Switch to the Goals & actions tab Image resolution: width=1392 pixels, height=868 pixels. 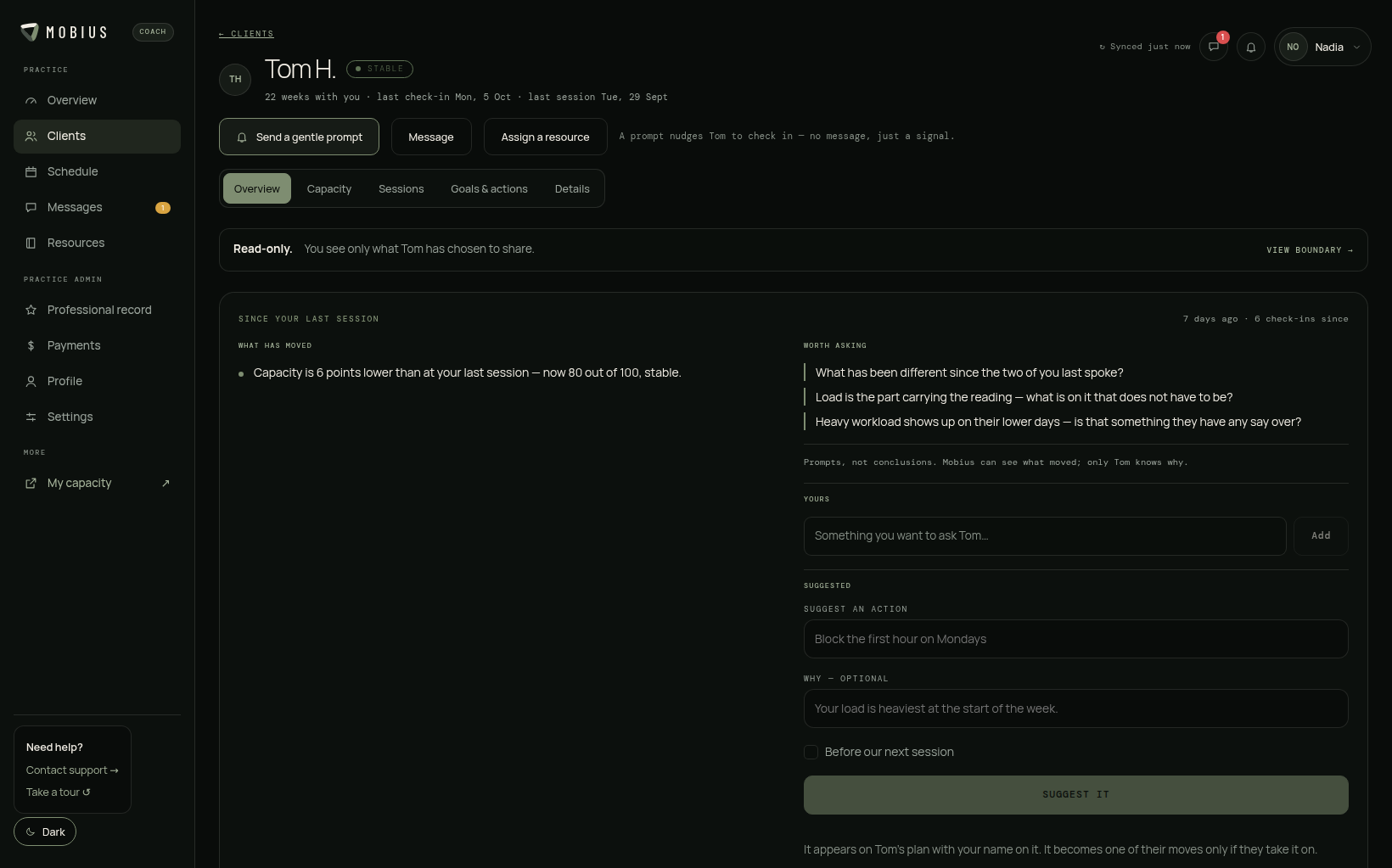pos(489,189)
